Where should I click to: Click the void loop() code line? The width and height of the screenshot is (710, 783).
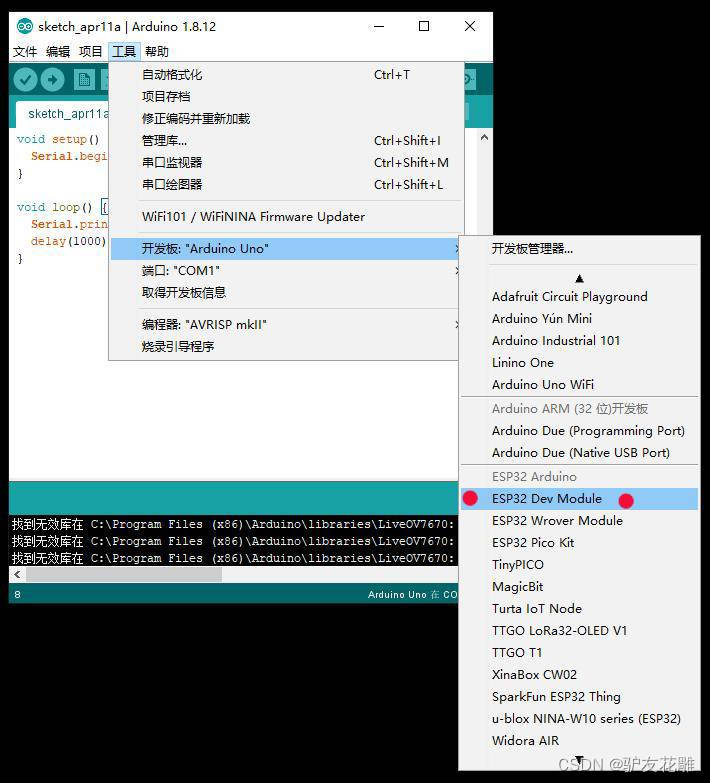pyautogui.click(x=62, y=207)
